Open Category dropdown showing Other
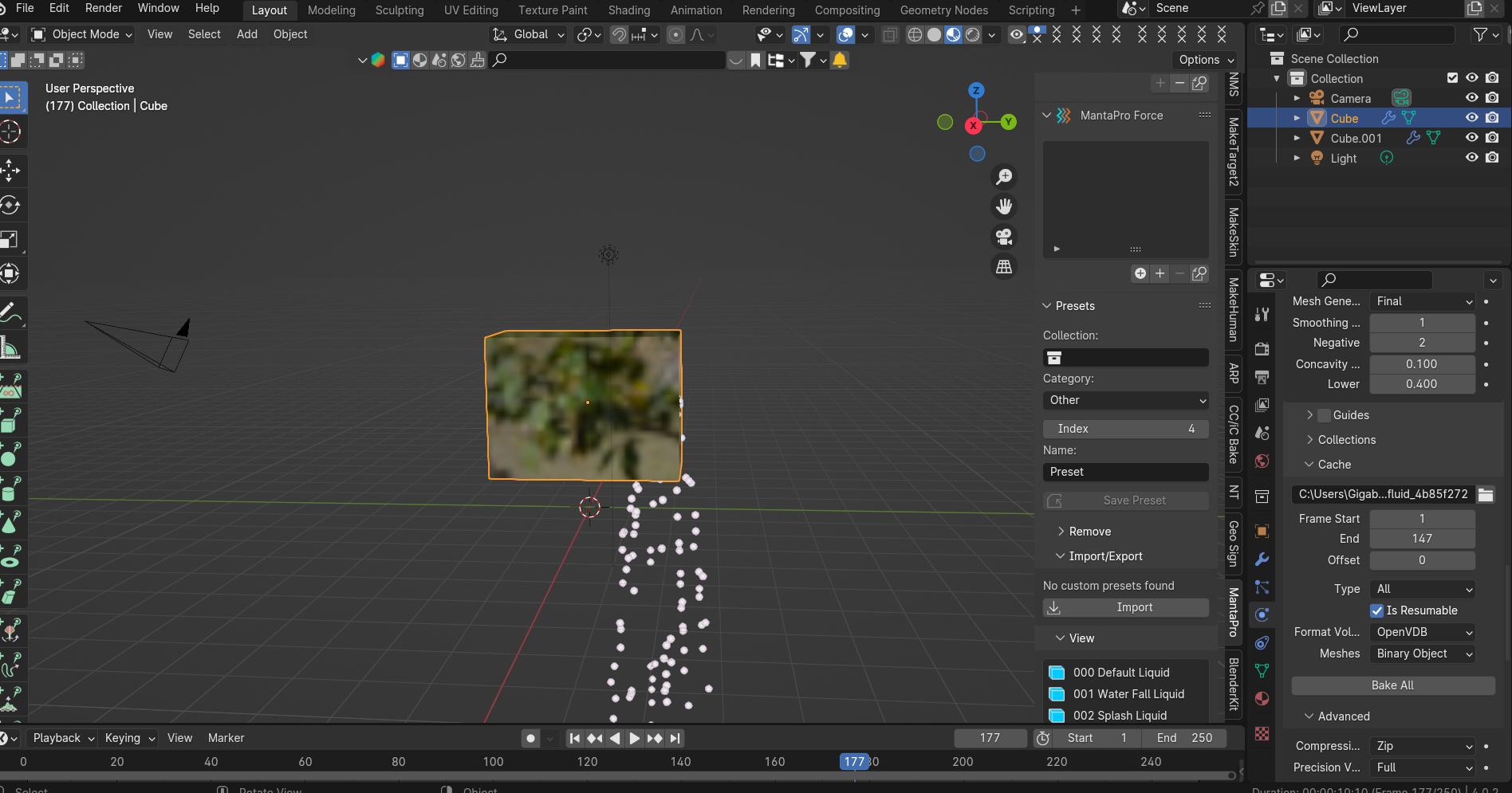The height and width of the screenshot is (793, 1512). pyautogui.click(x=1125, y=400)
